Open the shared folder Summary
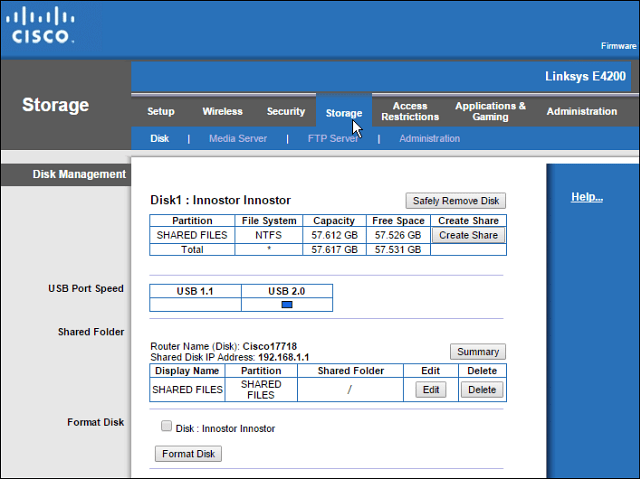Screen dimensions: 640x479 pyautogui.click(x=478, y=352)
